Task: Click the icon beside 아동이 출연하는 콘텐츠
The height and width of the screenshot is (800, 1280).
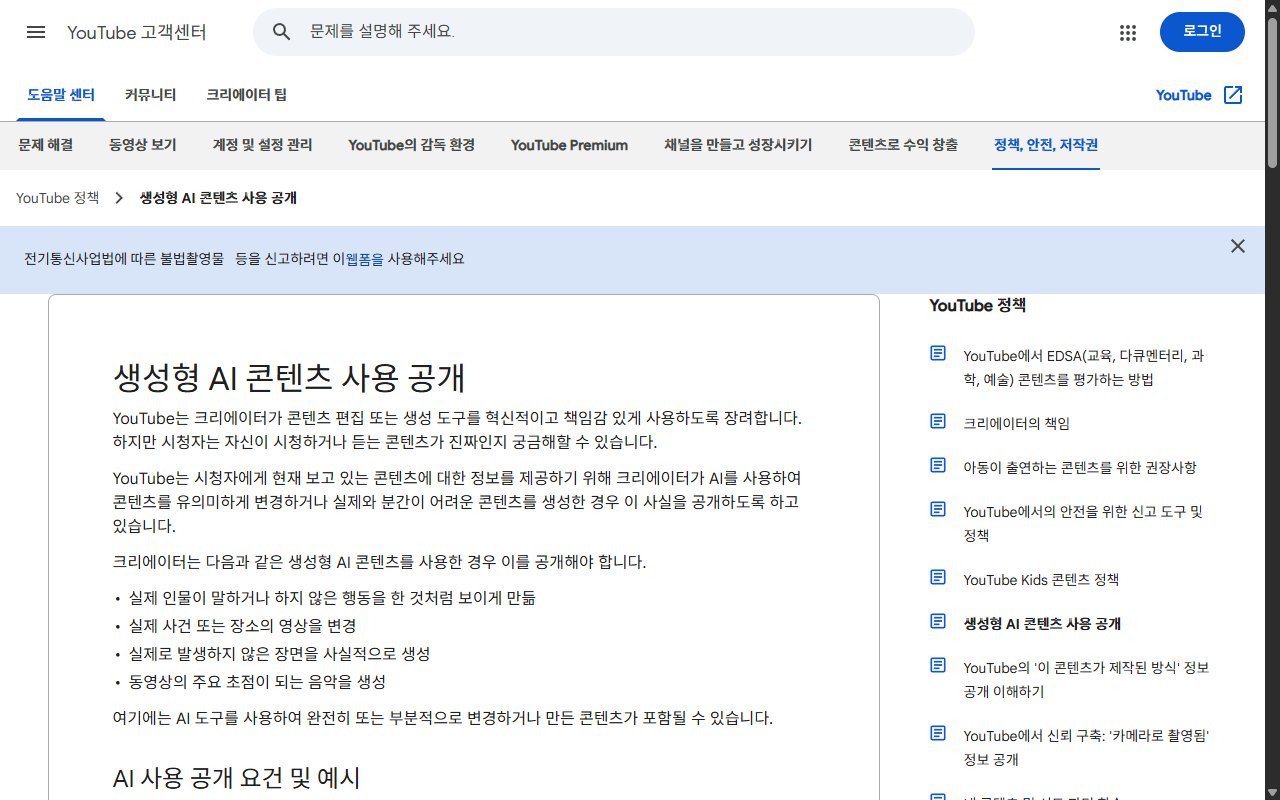Action: click(x=938, y=465)
